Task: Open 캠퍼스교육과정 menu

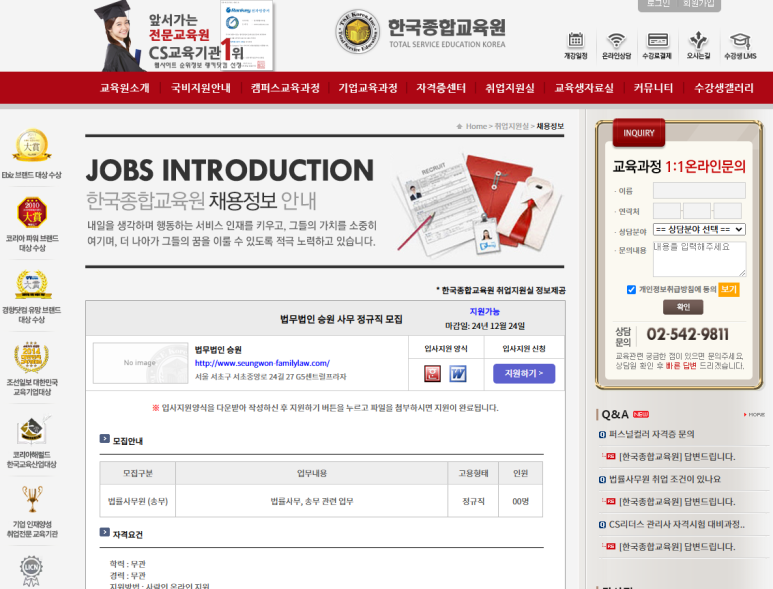Action: [x=285, y=88]
